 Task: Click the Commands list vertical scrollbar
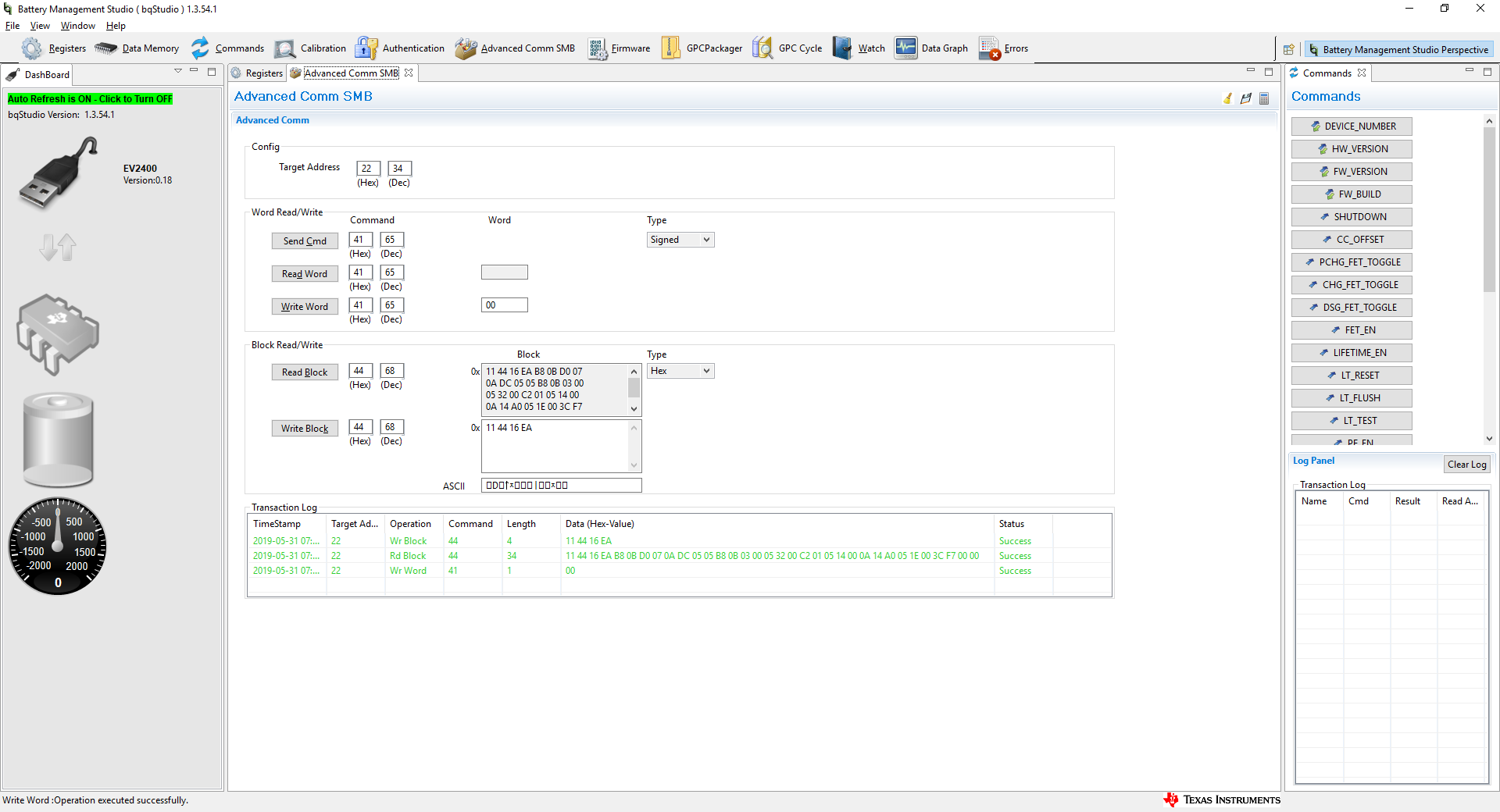tap(1489, 211)
